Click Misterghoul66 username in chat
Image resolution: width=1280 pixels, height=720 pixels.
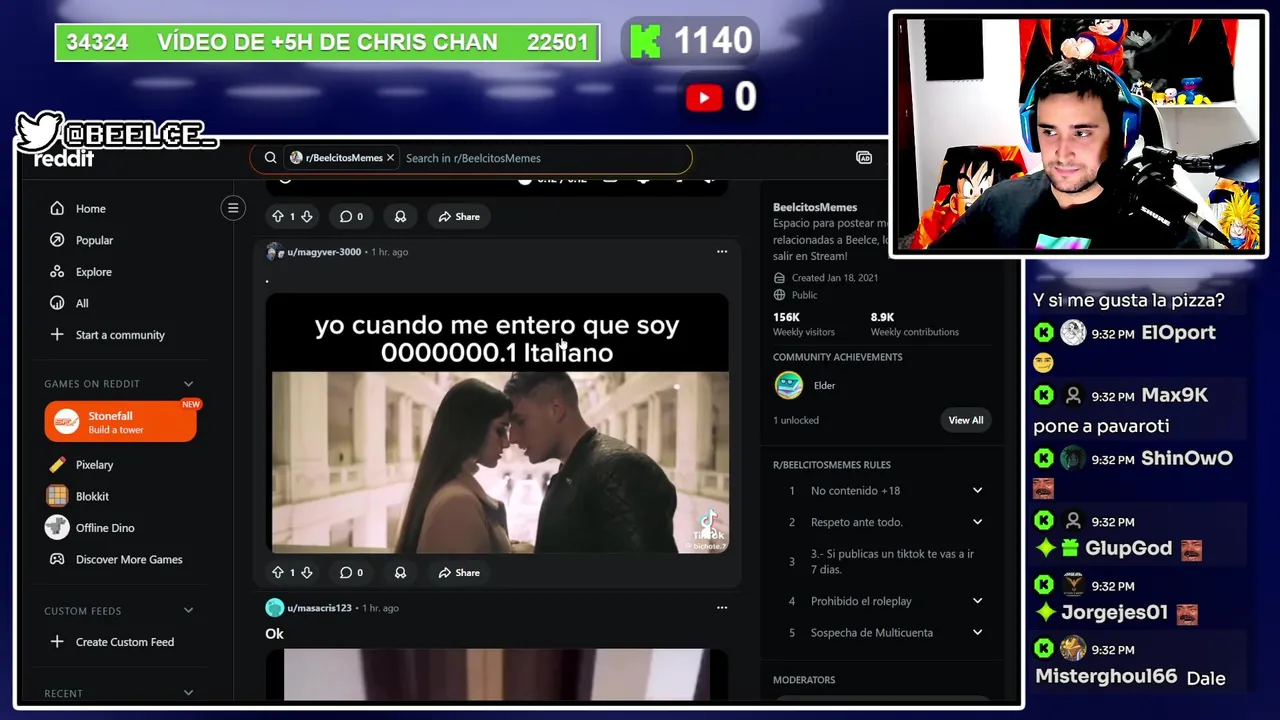1106,677
